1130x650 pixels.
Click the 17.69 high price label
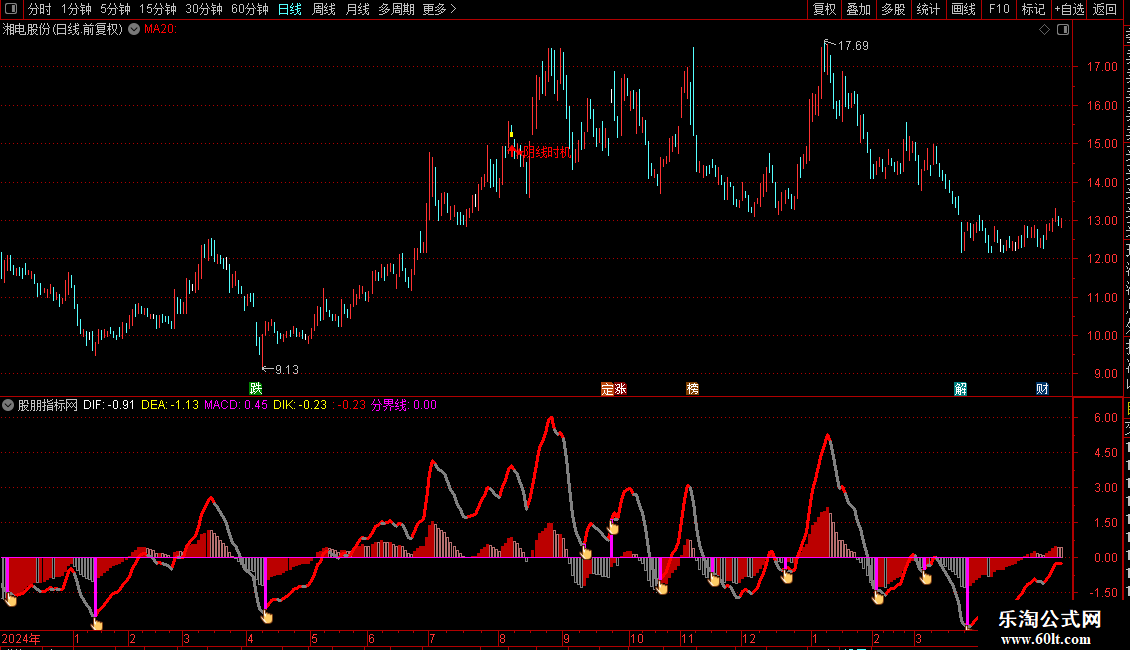point(853,45)
